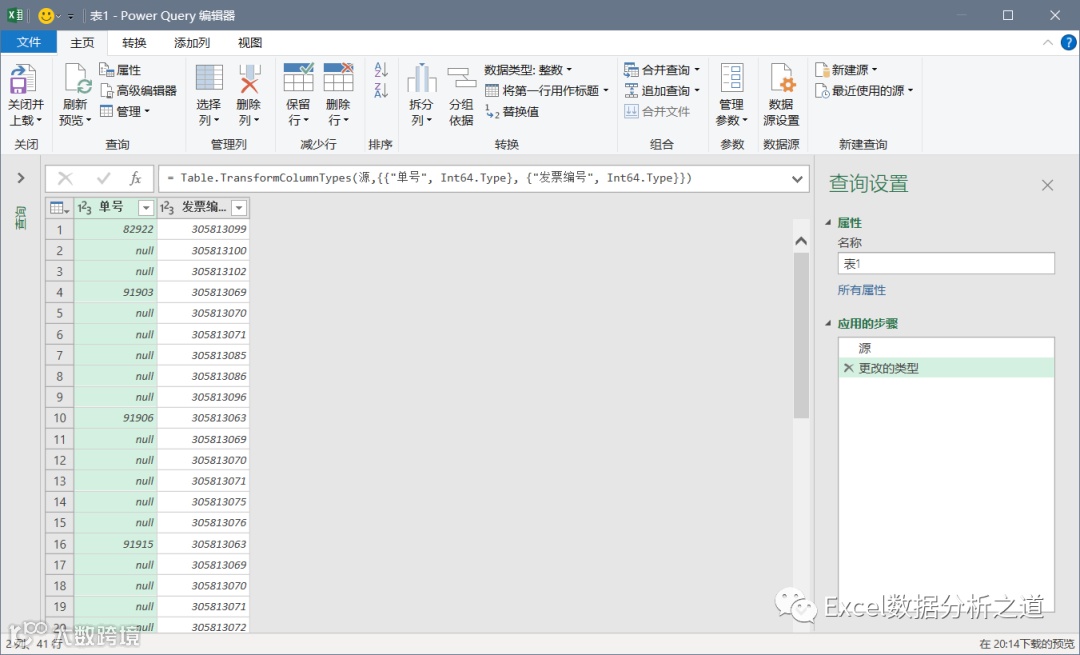Screen dimensions: 1080x655
Task: Select cell with value 91903
Action: click(x=116, y=292)
